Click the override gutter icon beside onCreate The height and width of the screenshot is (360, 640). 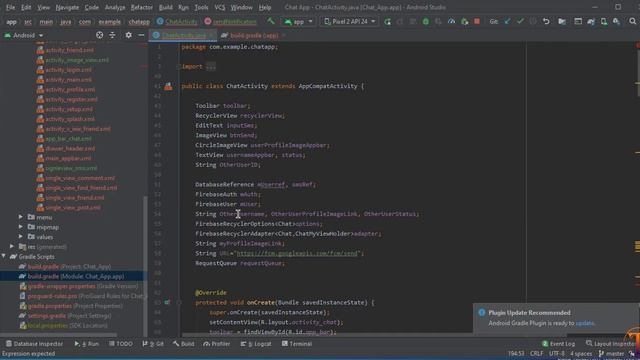167,302
